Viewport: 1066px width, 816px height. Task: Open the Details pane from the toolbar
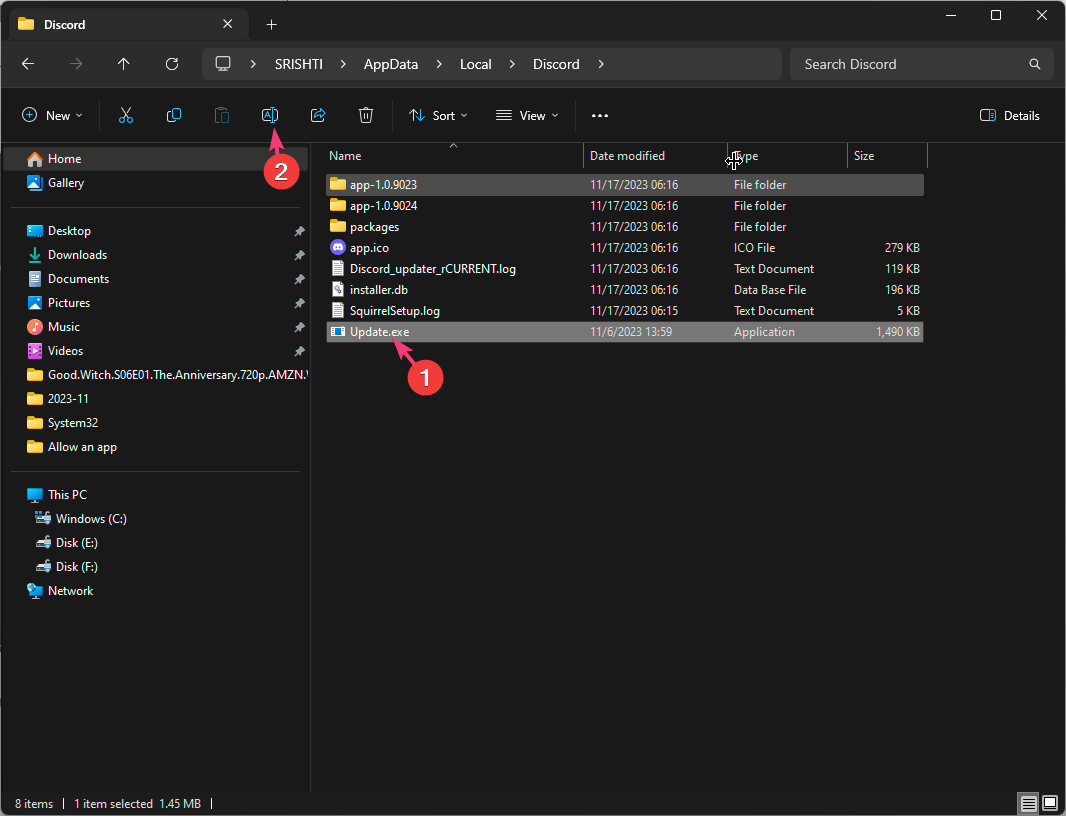1009,115
